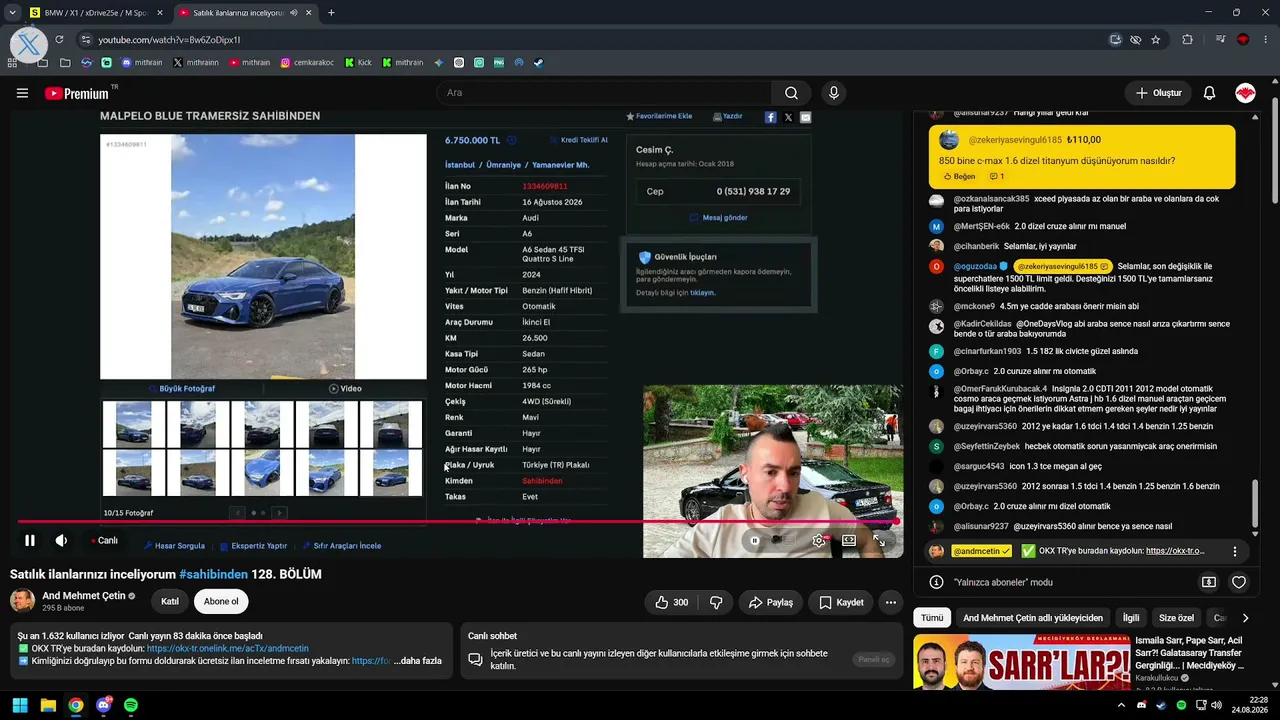Screen dimensions: 1280x720
Task: Open the #sahibinden hashtag link
Action: (213, 575)
